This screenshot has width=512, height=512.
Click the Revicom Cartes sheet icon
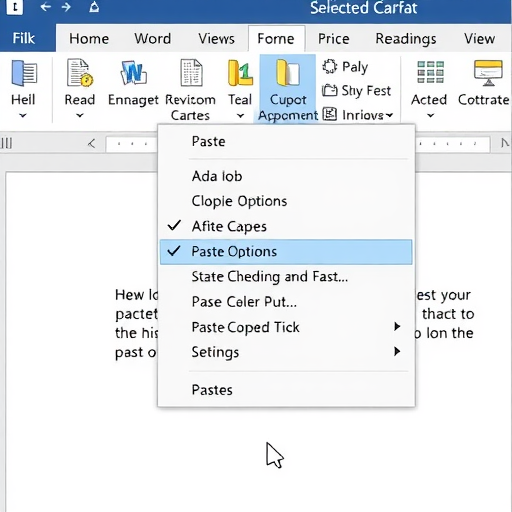(191, 72)
